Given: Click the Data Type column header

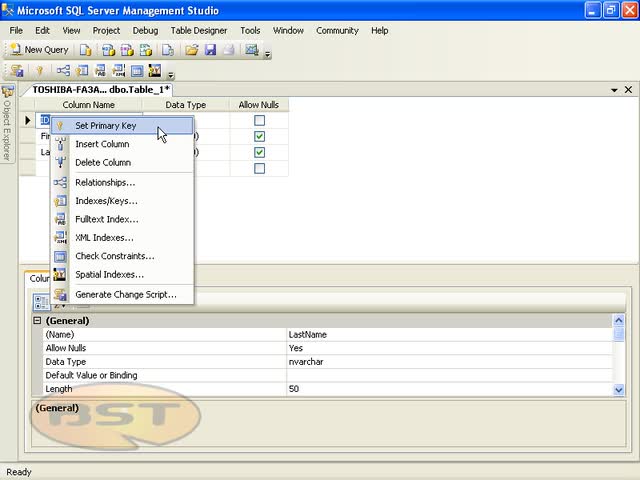Looking at the screenshot, I should click(186, 105).
